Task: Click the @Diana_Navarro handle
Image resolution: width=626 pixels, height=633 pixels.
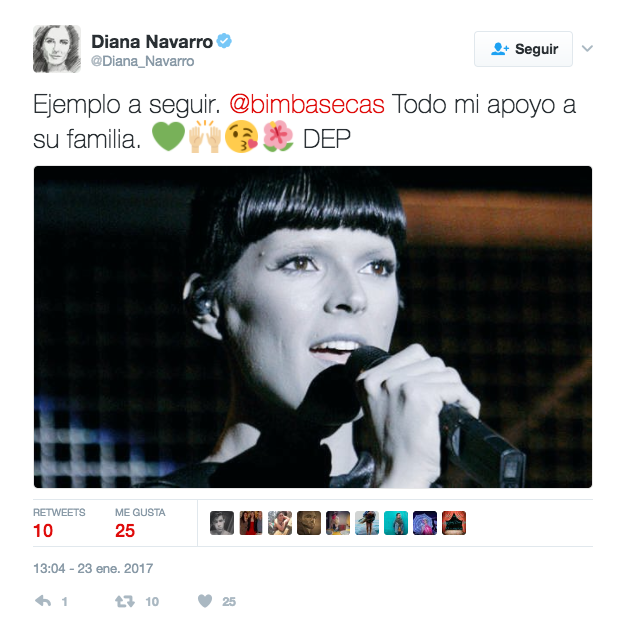Action: [142, 61]
